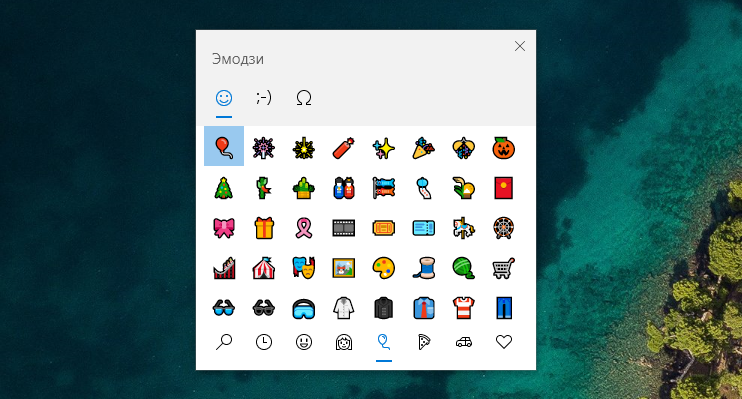Image resolution: width=742 pixels, height=399 pixels.
Task: Pick the blue jeans emoji
Action: [504, 308]
